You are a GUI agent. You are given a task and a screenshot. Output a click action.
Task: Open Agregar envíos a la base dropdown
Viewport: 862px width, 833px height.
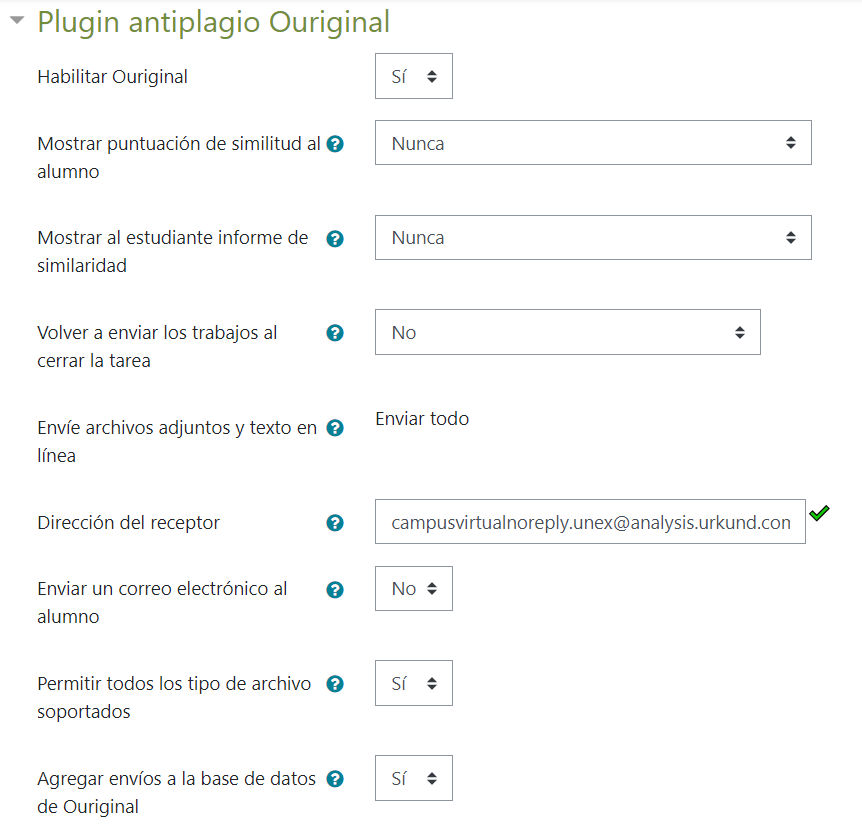[413, 778]
